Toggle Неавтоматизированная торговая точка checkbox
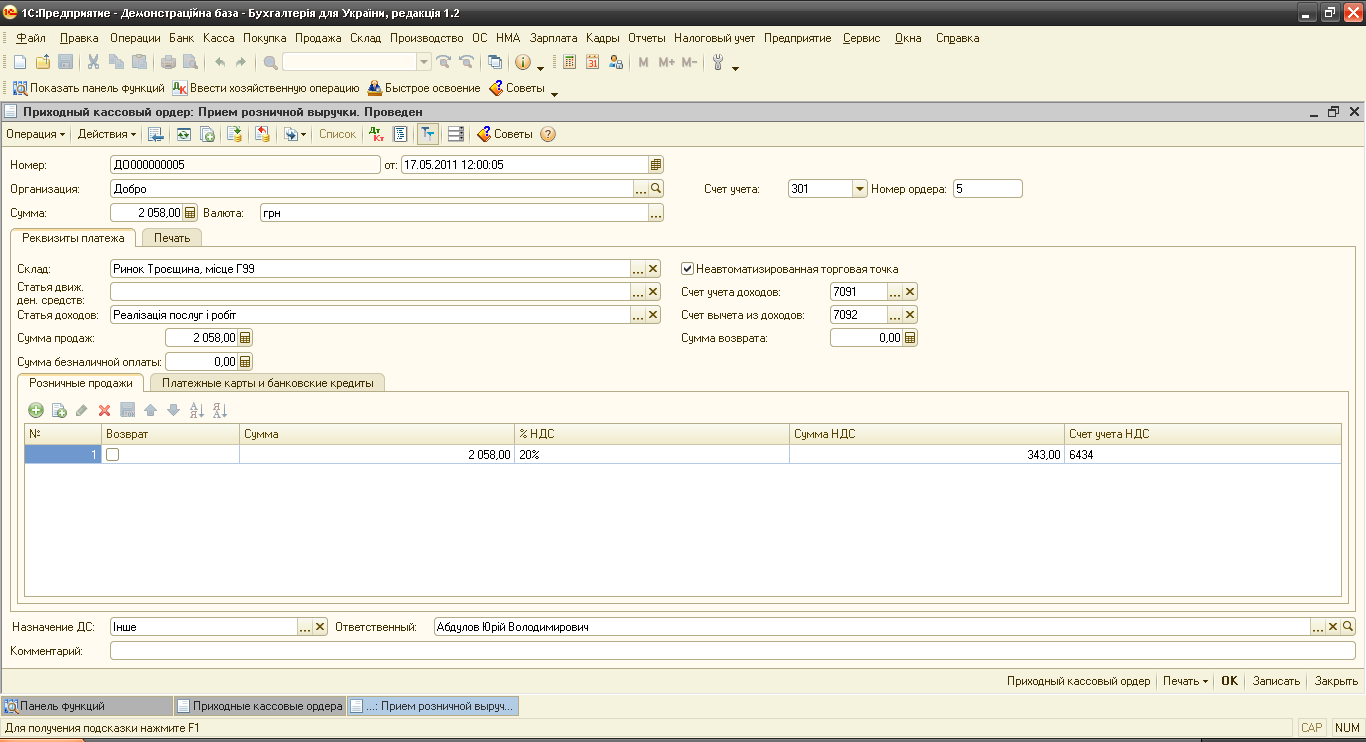The image size is (1366, 742). pos(687,269)
